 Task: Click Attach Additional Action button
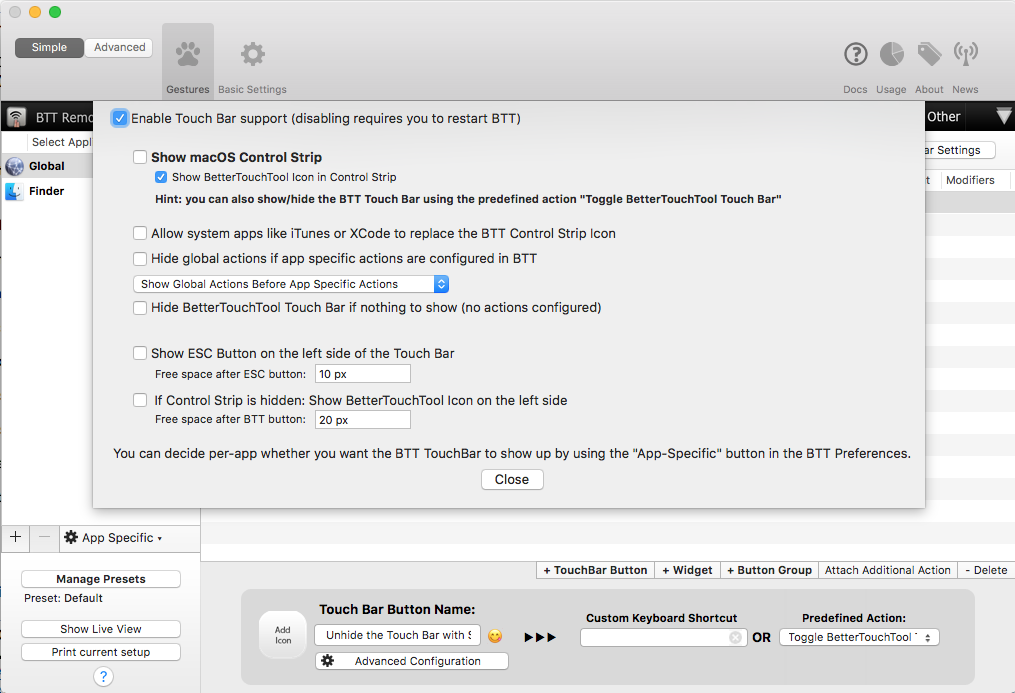point(887,570)
